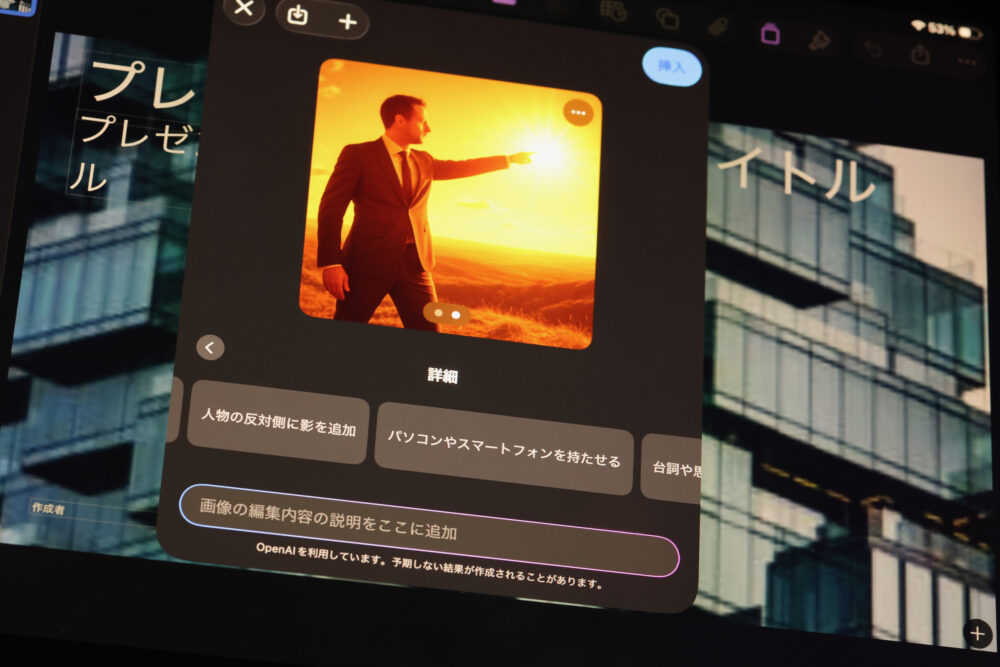The image size is (1000, 667).
Task: Open the purple Format brush icon in toolbar
Action: (770, 34)
